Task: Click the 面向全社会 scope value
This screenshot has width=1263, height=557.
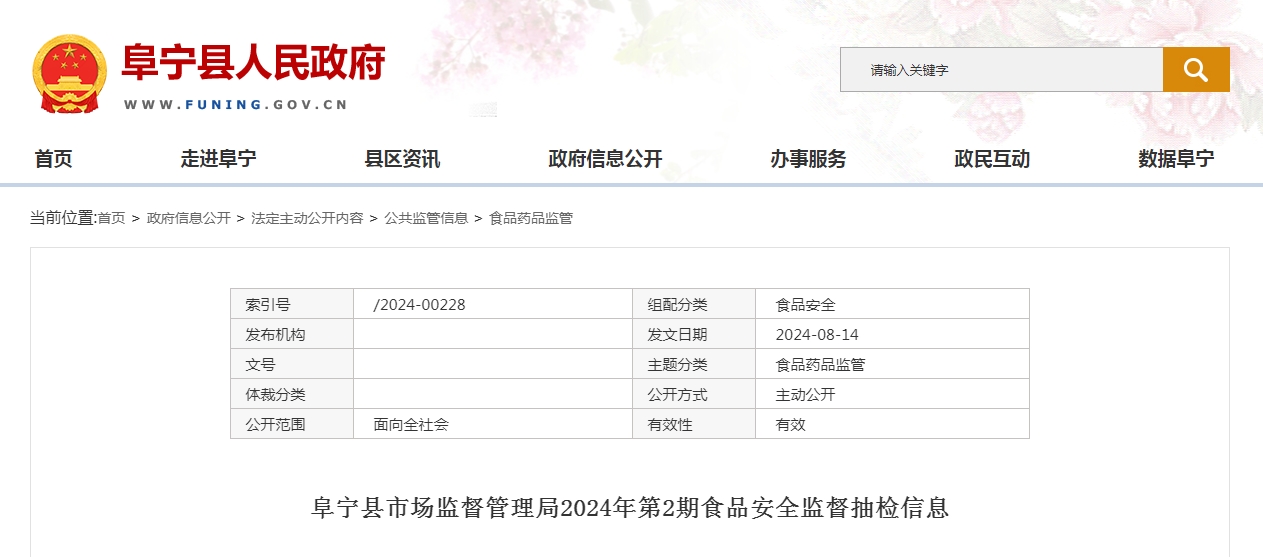Action: 411,424
